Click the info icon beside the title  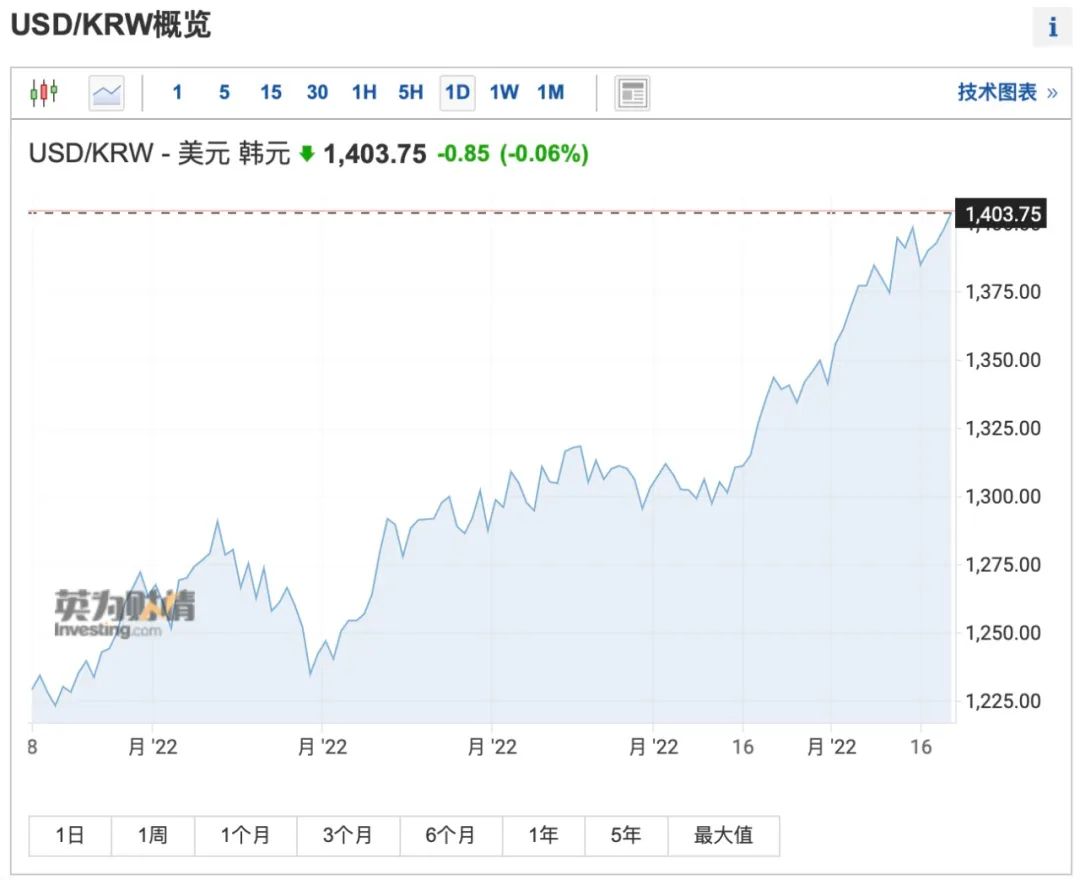pyautogui.click(x=1052, y=28)
